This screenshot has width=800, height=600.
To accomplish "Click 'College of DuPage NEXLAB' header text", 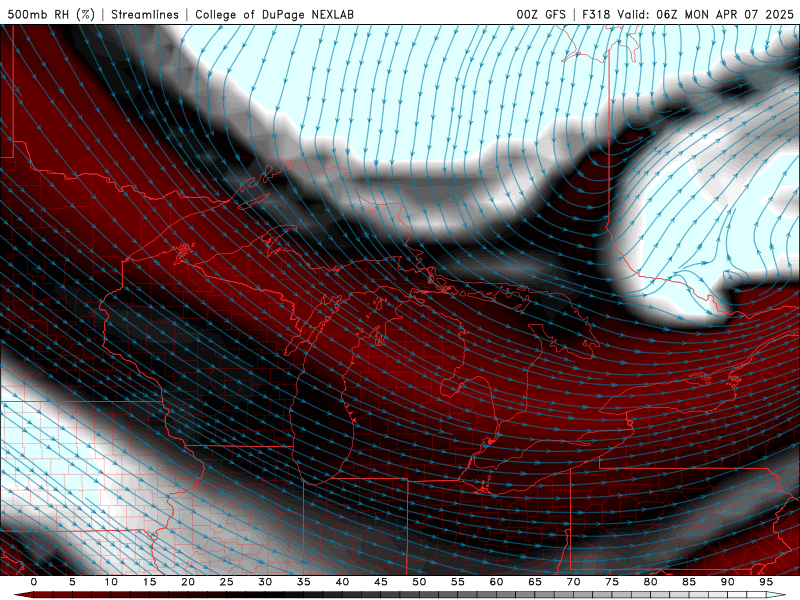I will point(274,14).
